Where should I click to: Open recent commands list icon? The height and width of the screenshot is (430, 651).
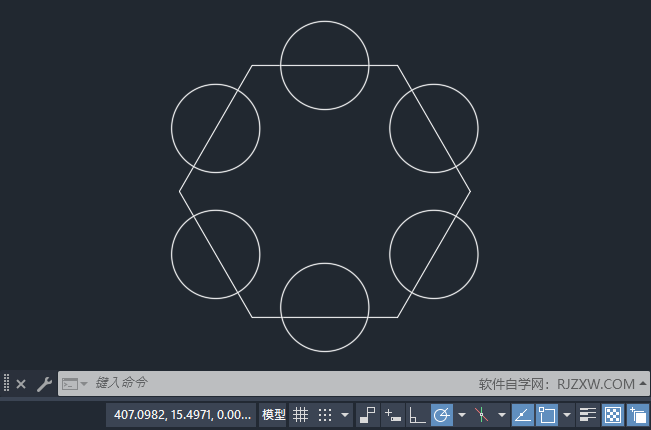75,384
